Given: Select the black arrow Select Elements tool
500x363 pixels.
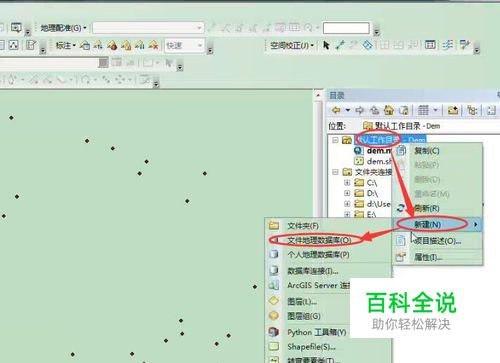Looking at the screenshot, I should [326, 45].
